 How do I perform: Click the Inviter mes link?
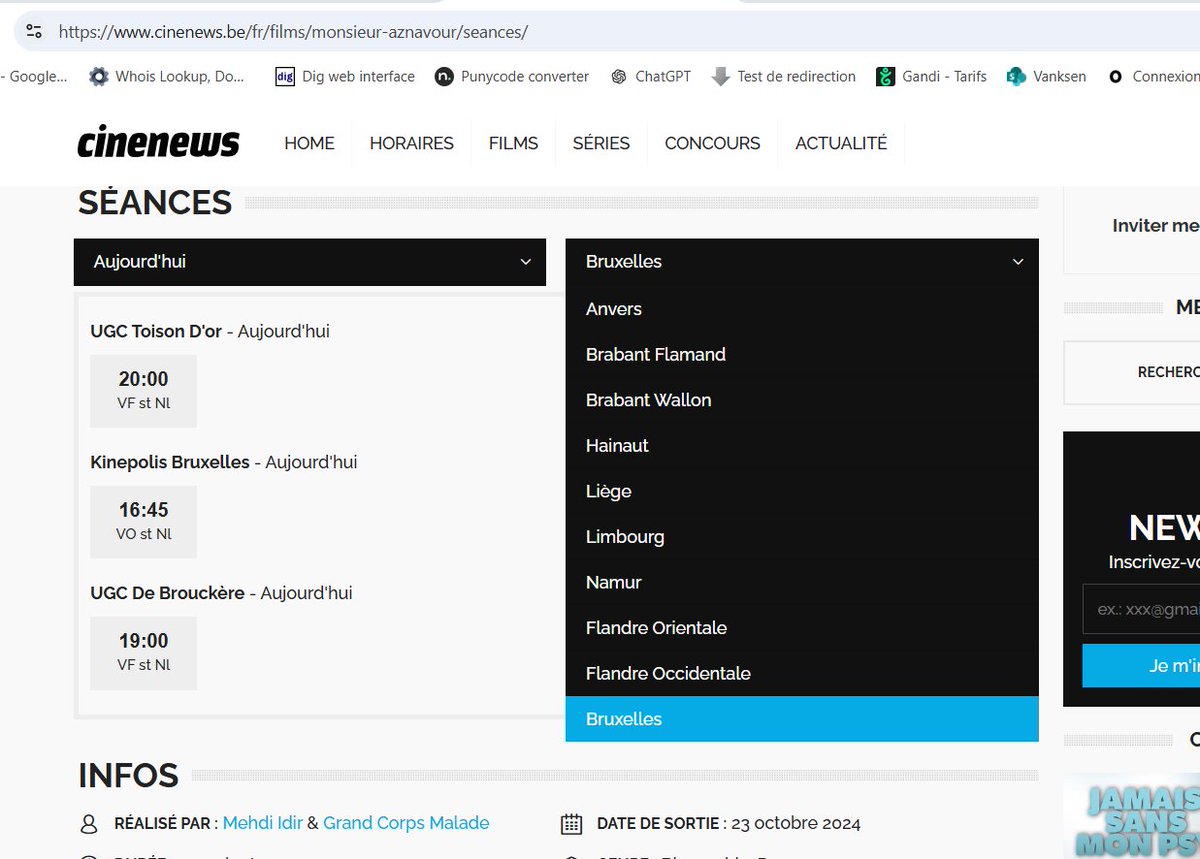tap(1156, 226)
